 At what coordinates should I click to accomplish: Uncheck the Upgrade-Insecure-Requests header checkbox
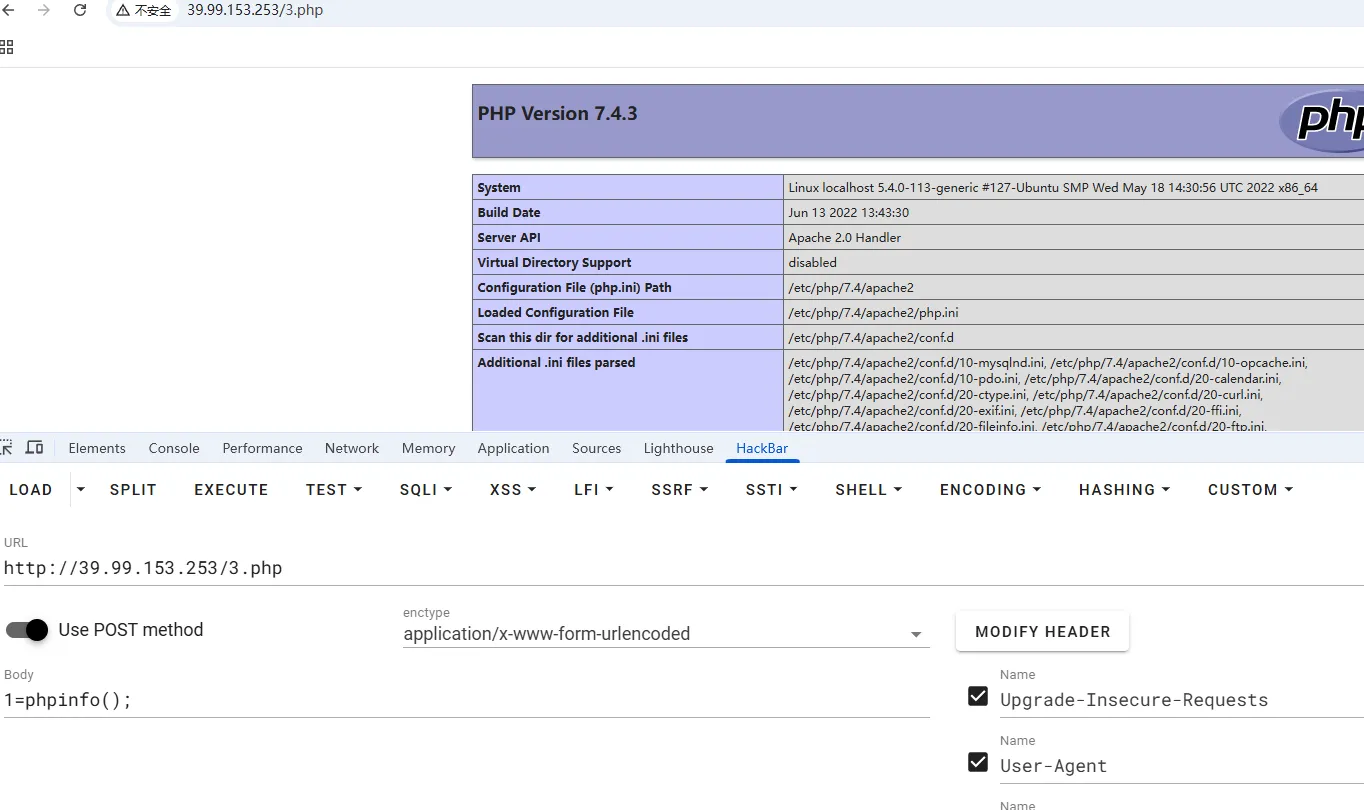pyautogui.click(x=978, y=697)
